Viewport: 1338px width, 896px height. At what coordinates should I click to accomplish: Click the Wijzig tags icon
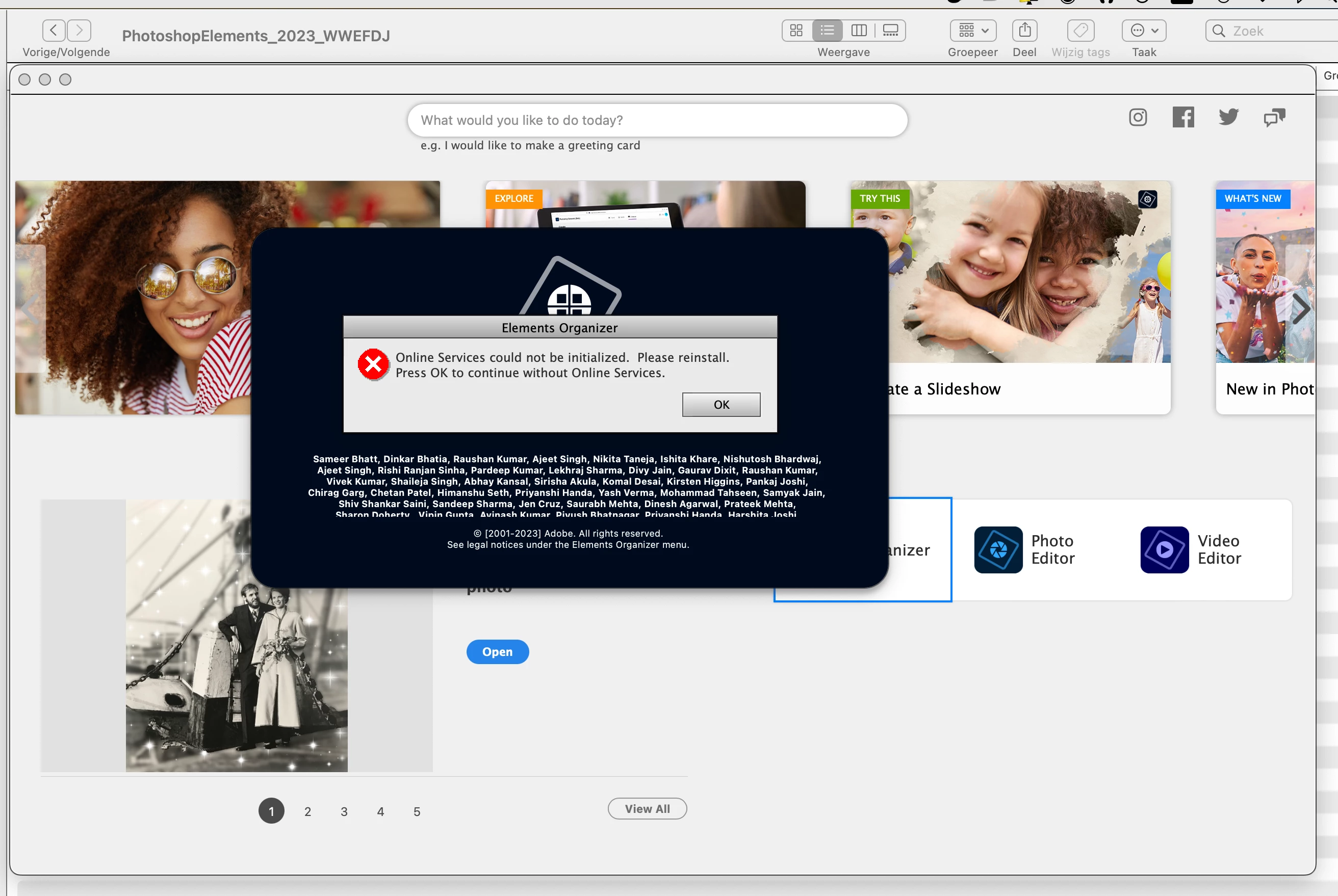[1080, 30]
